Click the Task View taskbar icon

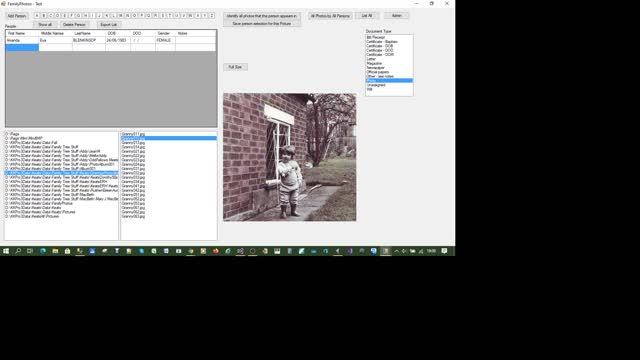(x=30, y=251)
